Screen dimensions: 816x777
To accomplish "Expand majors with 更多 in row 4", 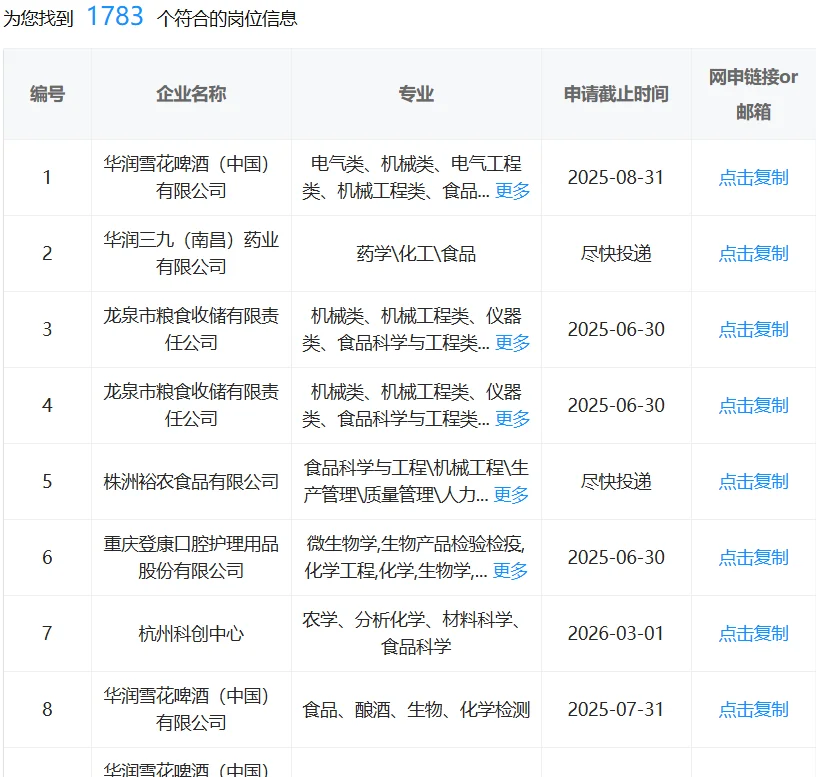I will coord(512,419).
